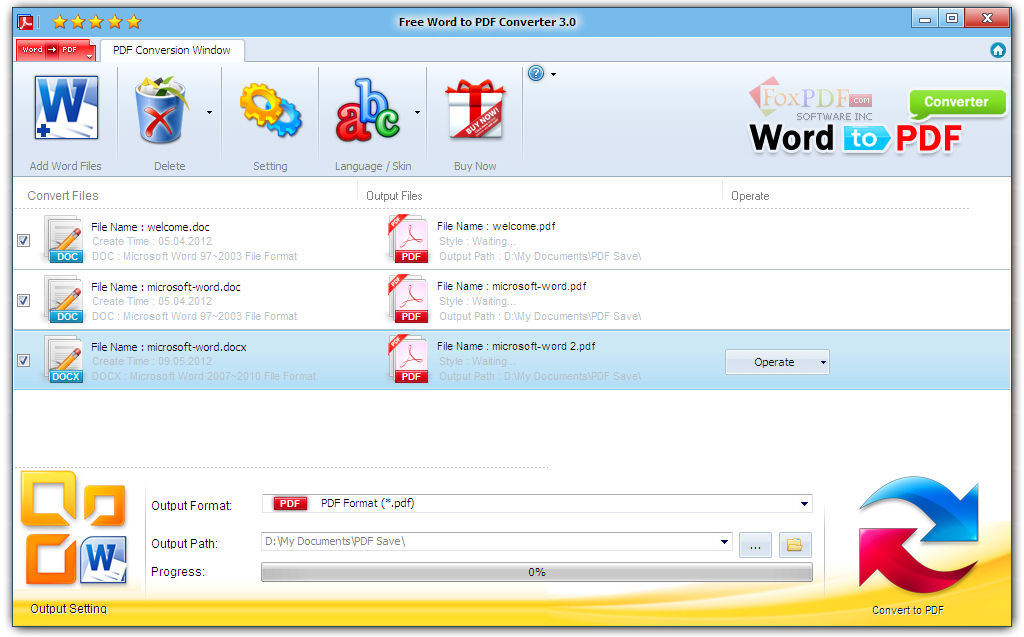
Task: Select File Name : microsoft-word.doc text
Action: (166, 287)
